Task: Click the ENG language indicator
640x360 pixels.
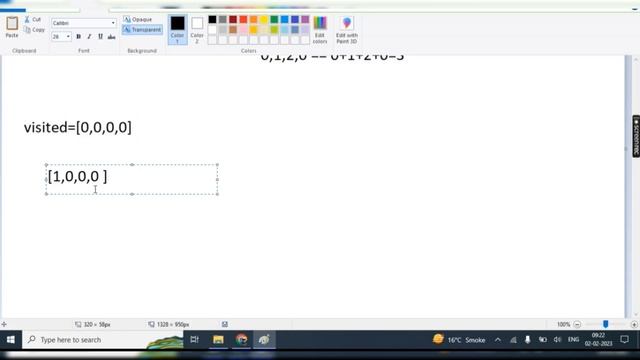Action: [x=573, y=340]
